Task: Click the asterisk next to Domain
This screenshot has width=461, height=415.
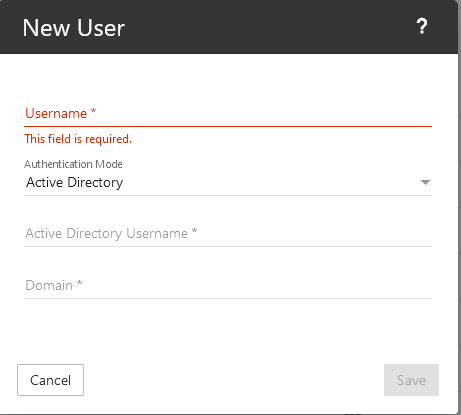Action: click(79, 283)
